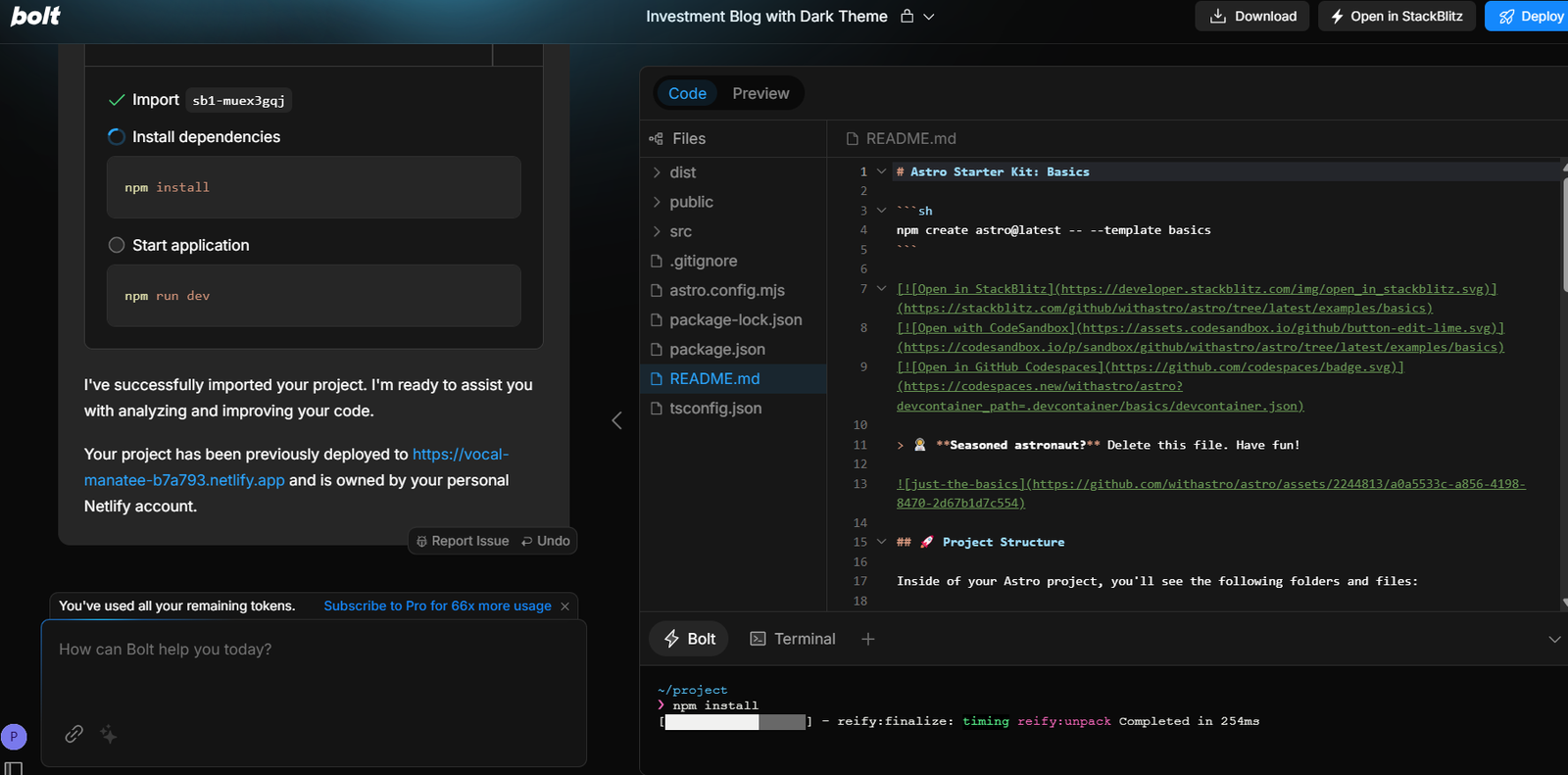Click the npm run dev command box
This screenshot has width=1568, height=775.
[x=314, y=296]
